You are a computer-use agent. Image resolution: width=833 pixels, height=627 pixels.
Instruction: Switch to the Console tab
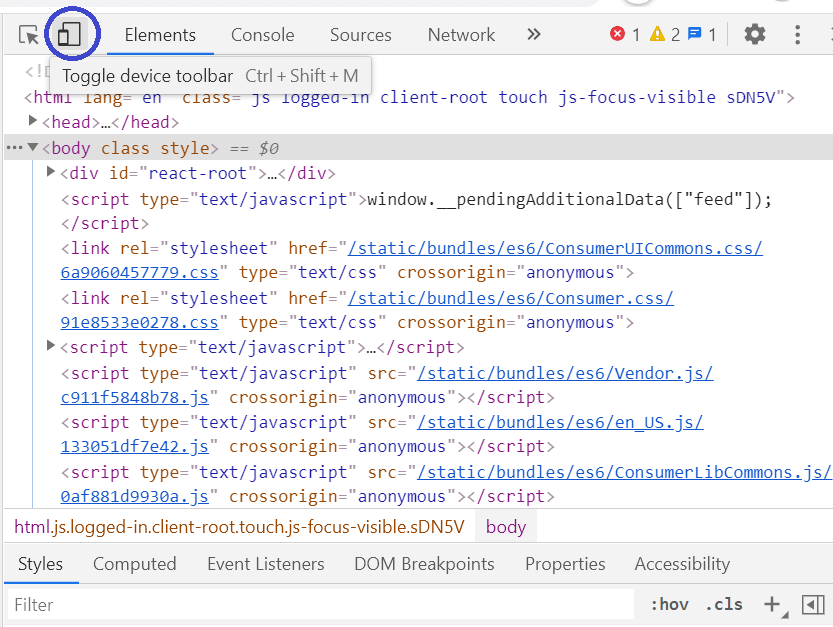click(x=262, y=35)
